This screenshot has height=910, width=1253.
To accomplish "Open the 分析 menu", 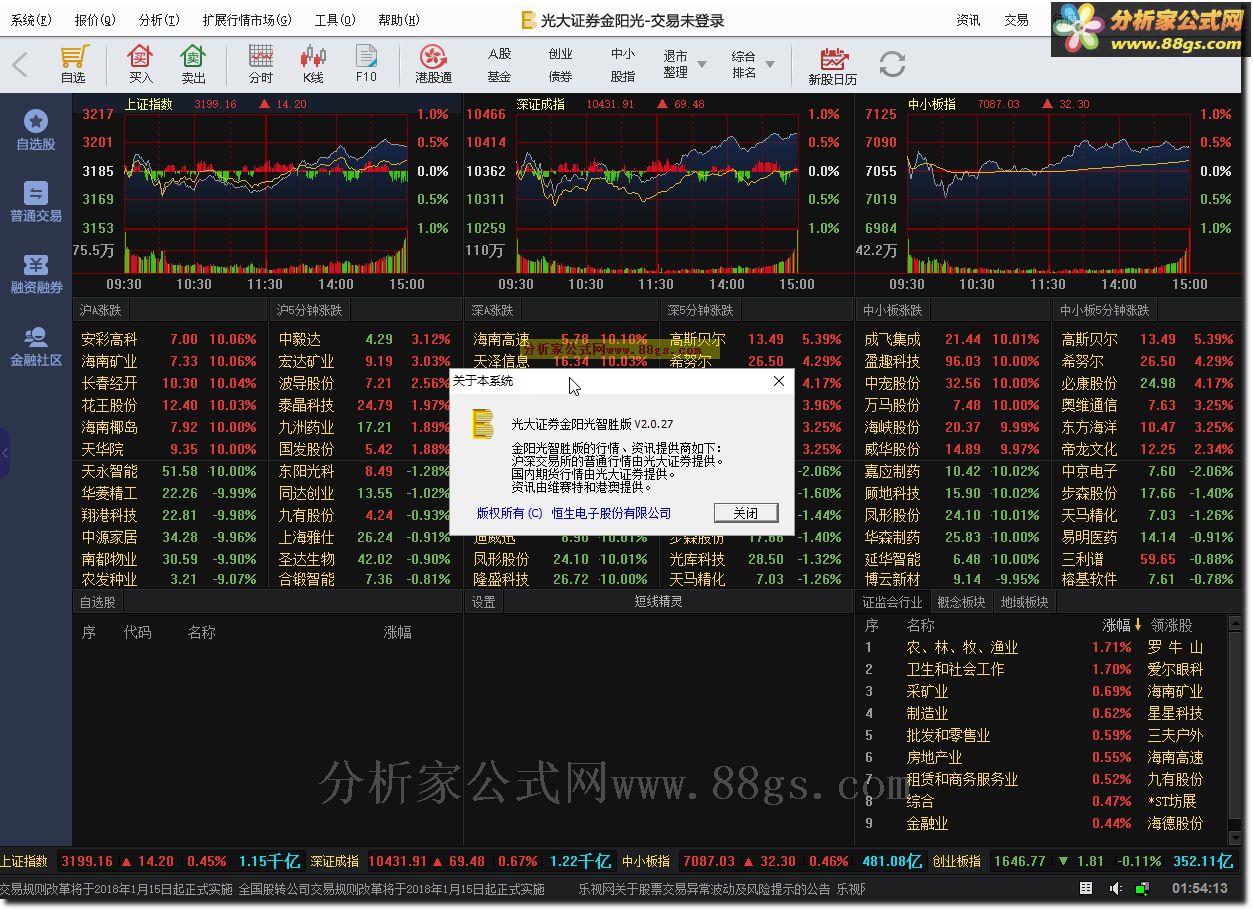I will pyautogui.click(x=159, y=20).
